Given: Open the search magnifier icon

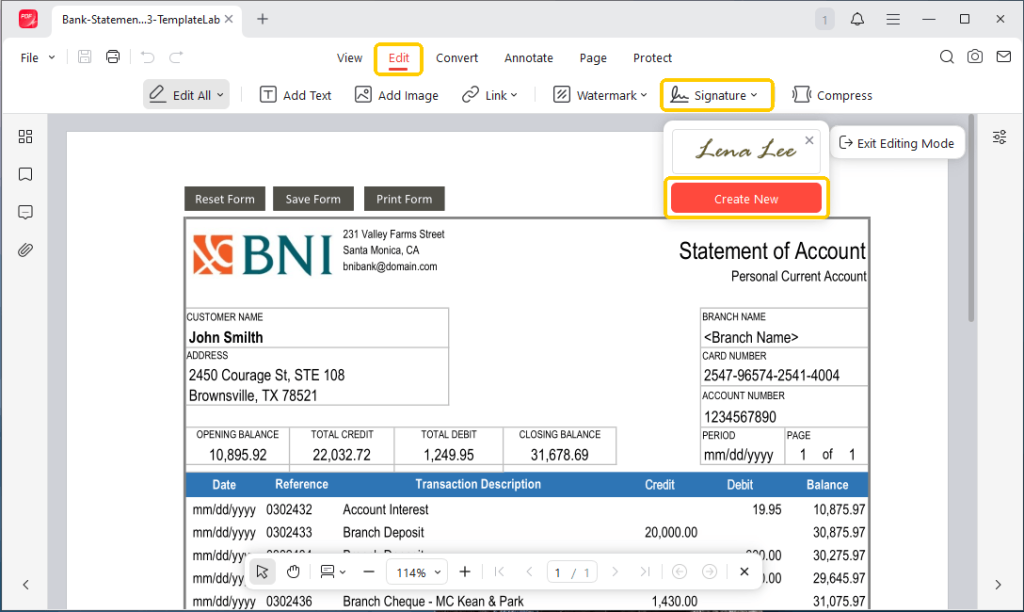Looking at the screenshot, I should tap(946, 57).
